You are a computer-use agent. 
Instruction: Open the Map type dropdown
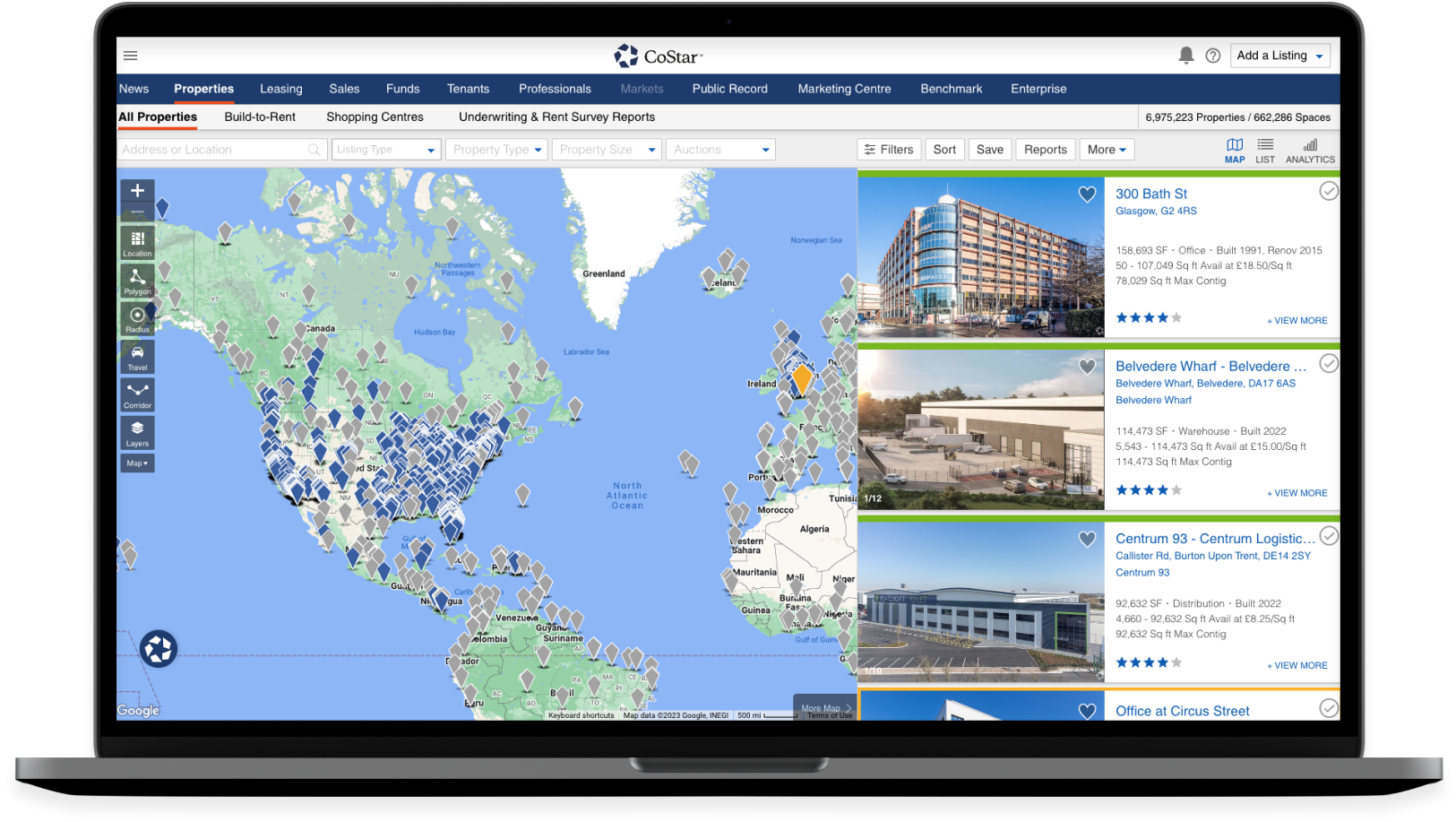pyautogui.click(x=137, y=463)
